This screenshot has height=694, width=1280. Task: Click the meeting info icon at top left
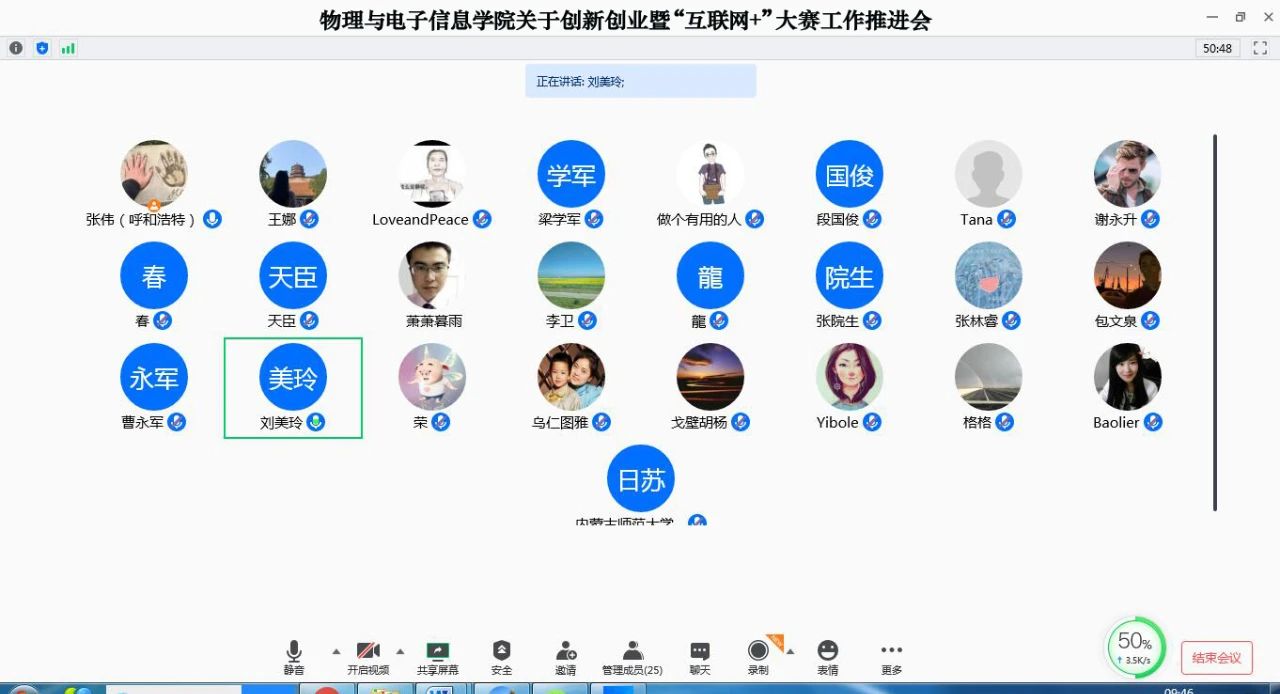(x=16, y=48)
